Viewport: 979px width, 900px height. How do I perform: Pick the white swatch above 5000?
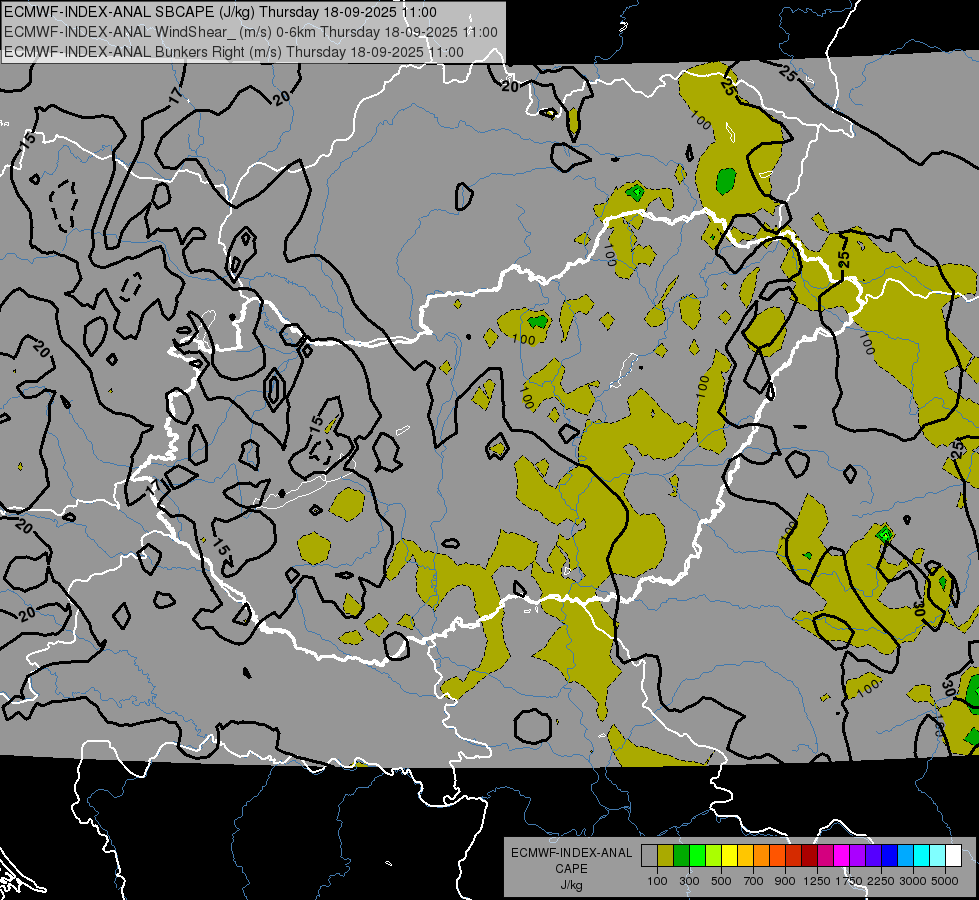tap(953, 856)
